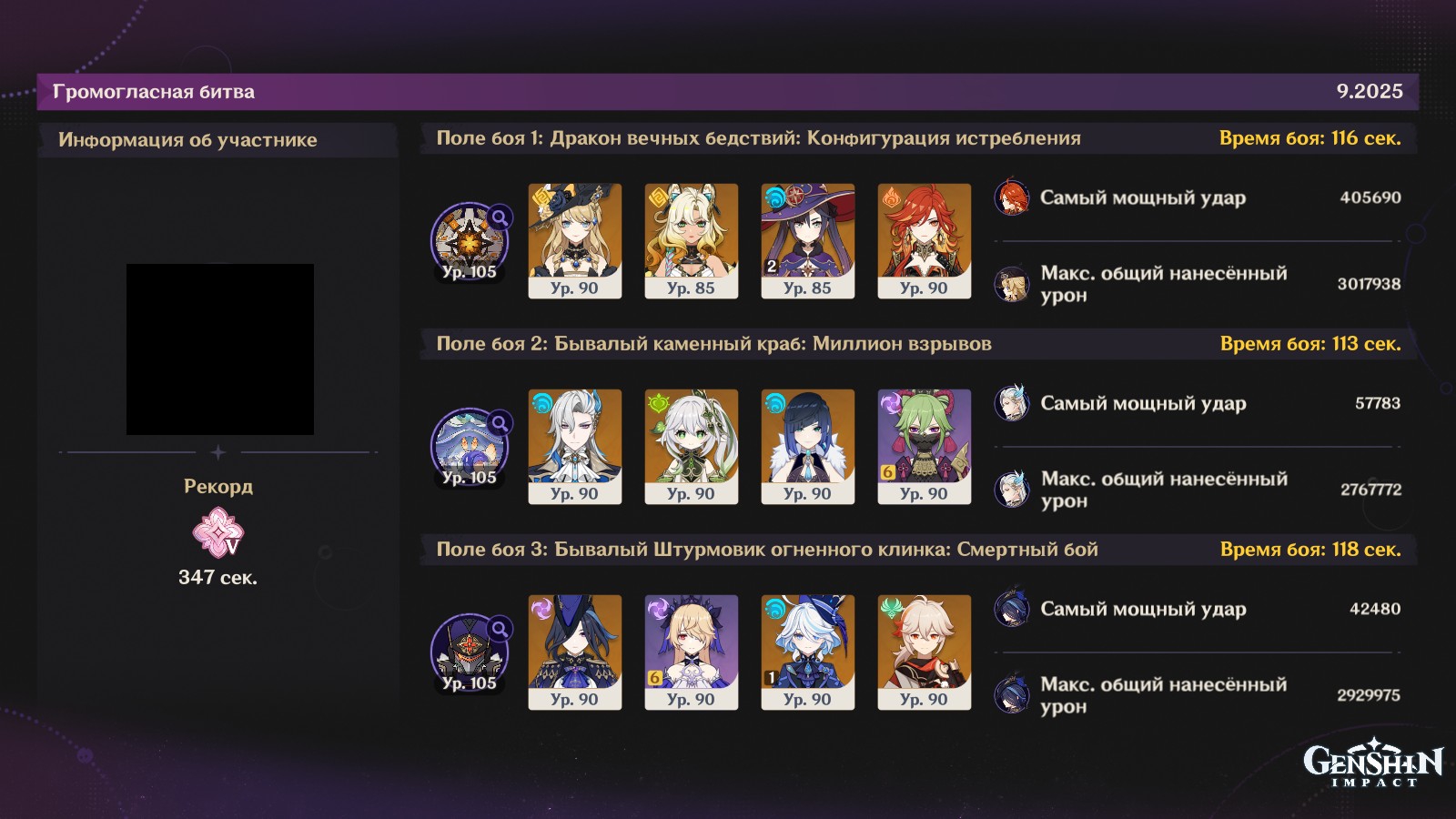Select Navia's portrait in battlefield 1 team

(575, 241)
